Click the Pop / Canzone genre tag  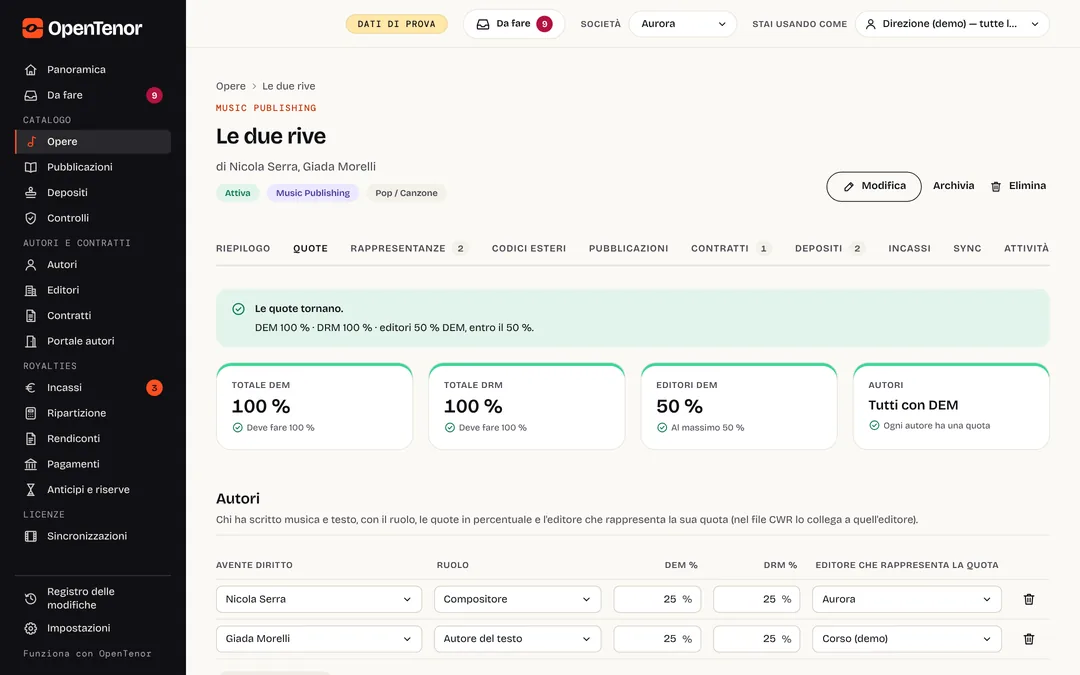(x=406, y=193)
